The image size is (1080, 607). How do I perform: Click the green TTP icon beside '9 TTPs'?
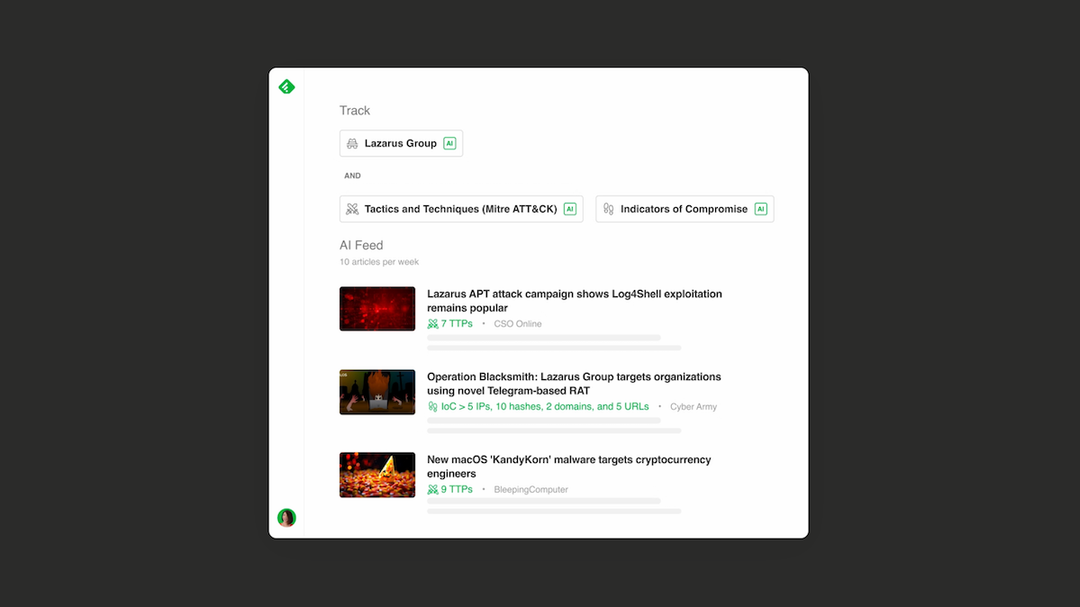[x=431, y=489]
